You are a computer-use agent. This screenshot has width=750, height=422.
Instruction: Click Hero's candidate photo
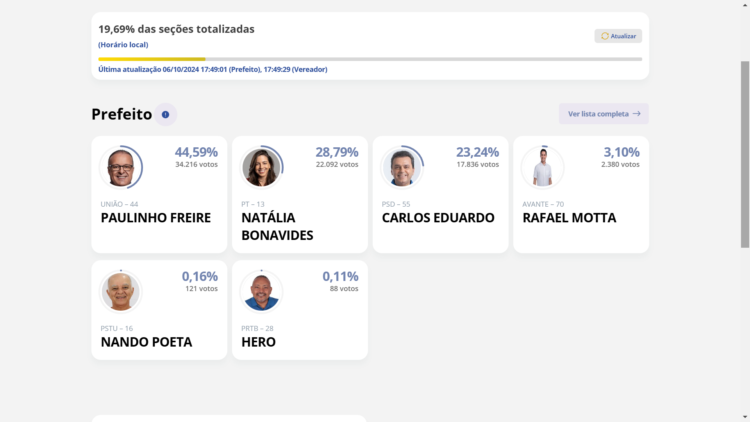point(261,291)
